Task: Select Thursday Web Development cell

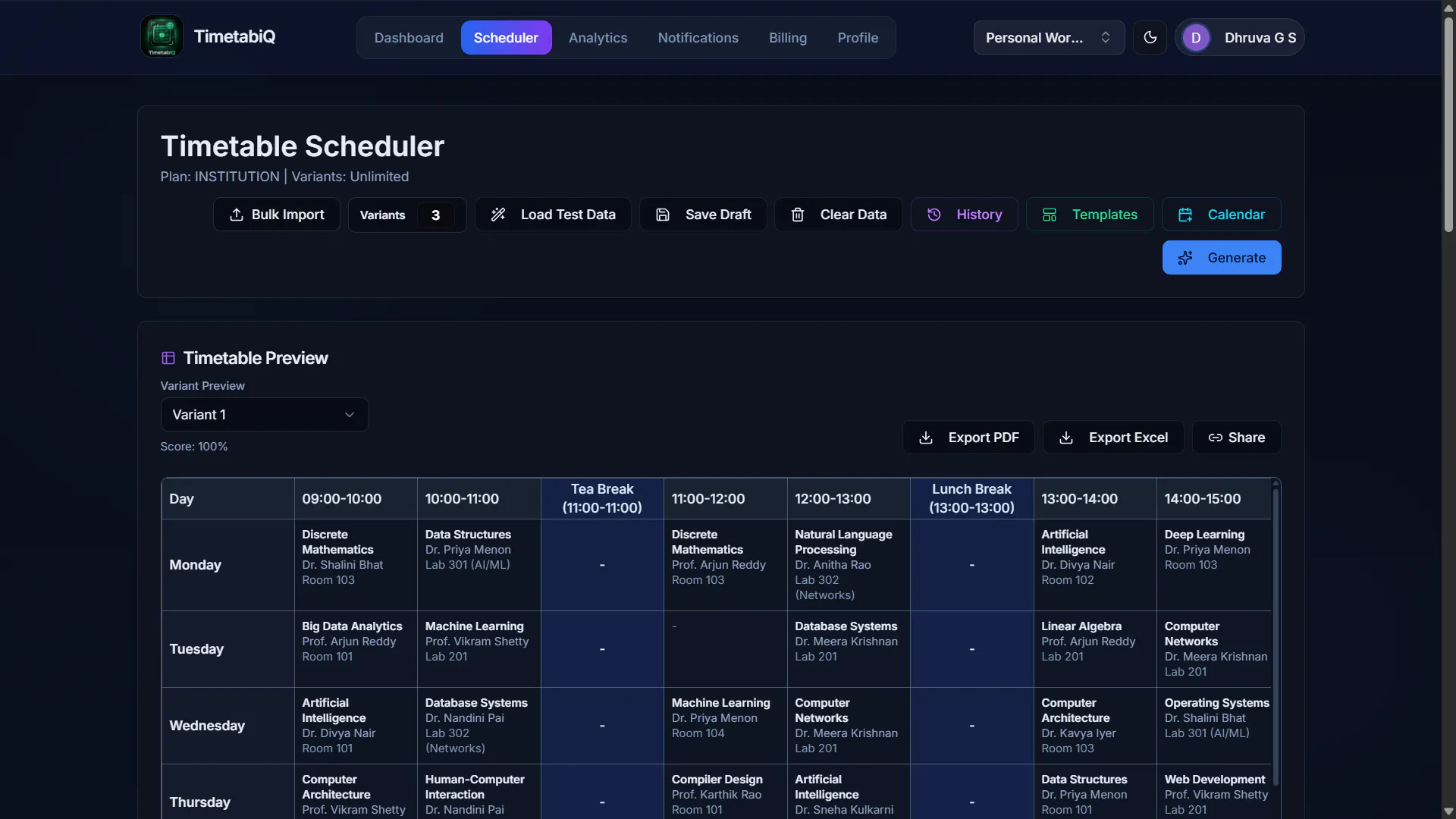Action: coord(1216,792)
